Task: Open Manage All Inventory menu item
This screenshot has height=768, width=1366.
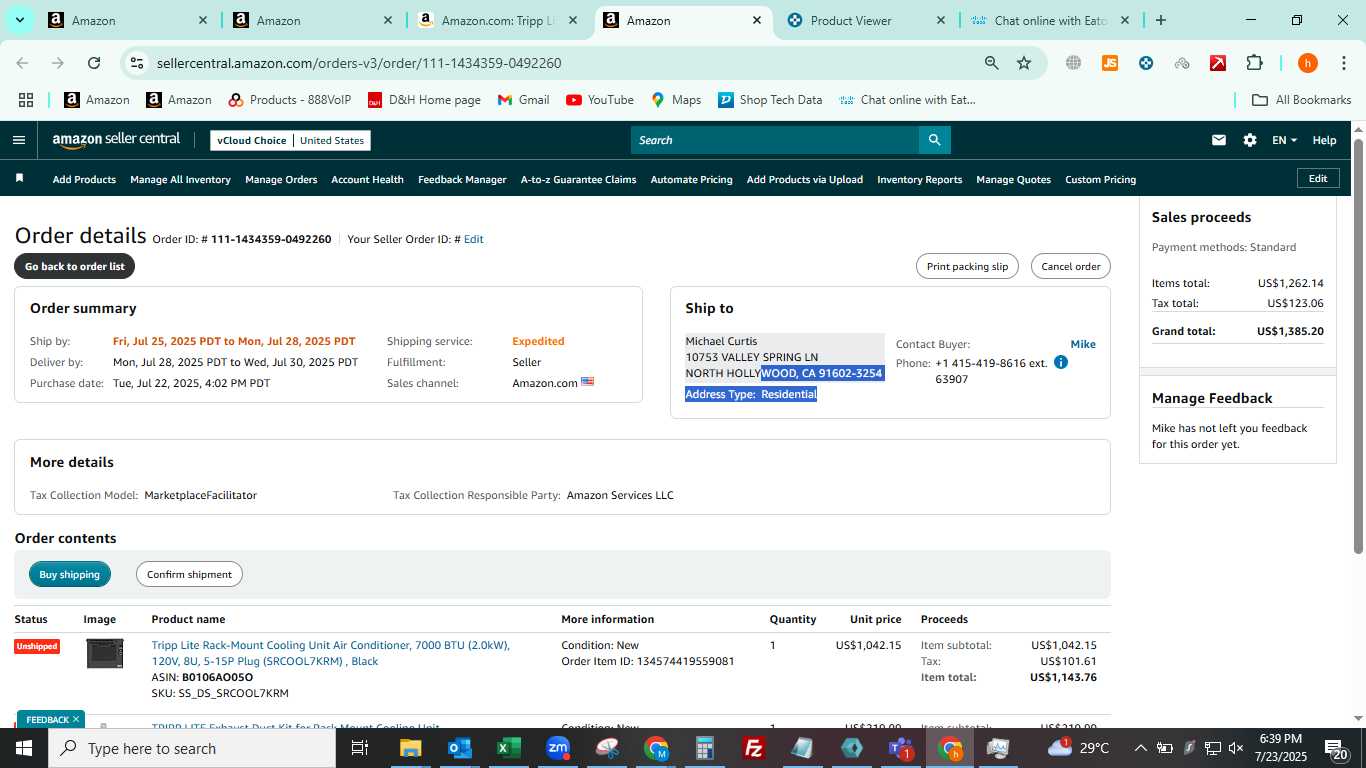Action: (x=180, y=180)
